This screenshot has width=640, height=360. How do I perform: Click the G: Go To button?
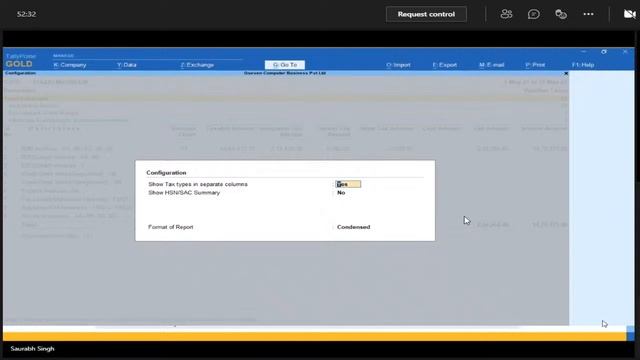coord(284,65)
